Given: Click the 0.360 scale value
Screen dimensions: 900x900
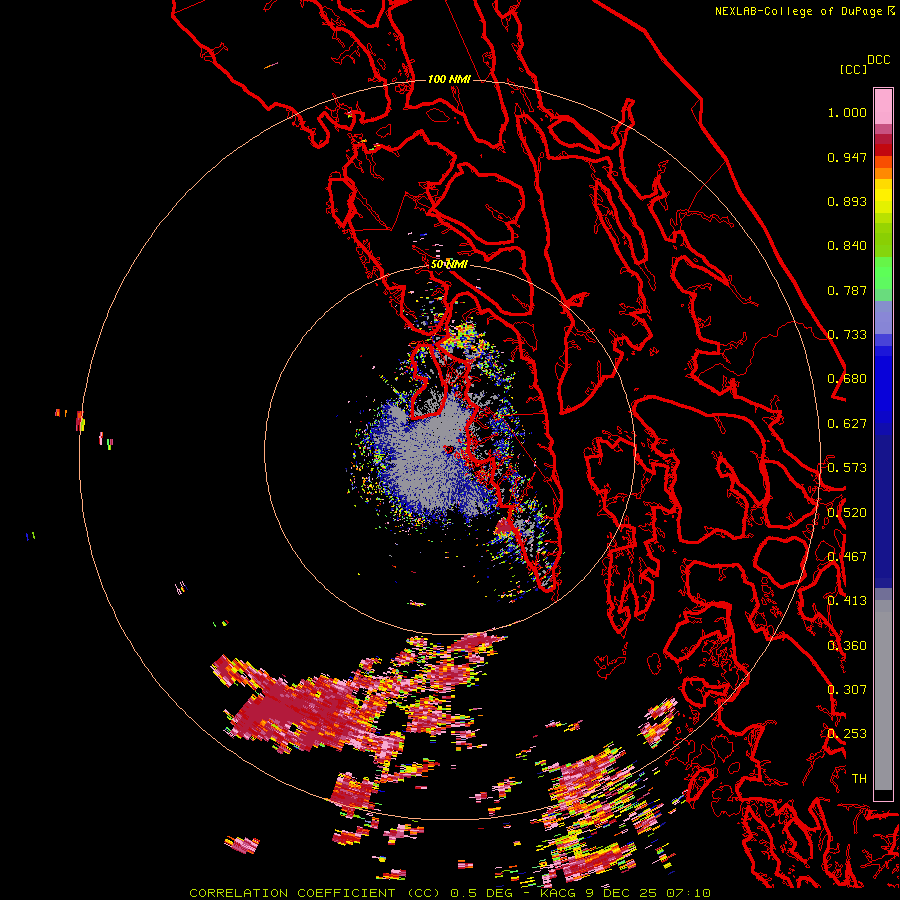Looking at the screenshot, I should (847, 646).
